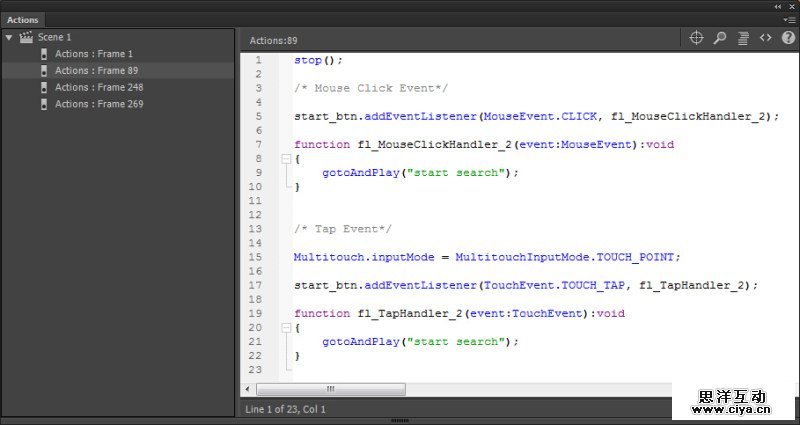The width and height of the screenshot is (800, 425).
Task: Select Actions : Frame 89 script
Action: click(96, 71)
